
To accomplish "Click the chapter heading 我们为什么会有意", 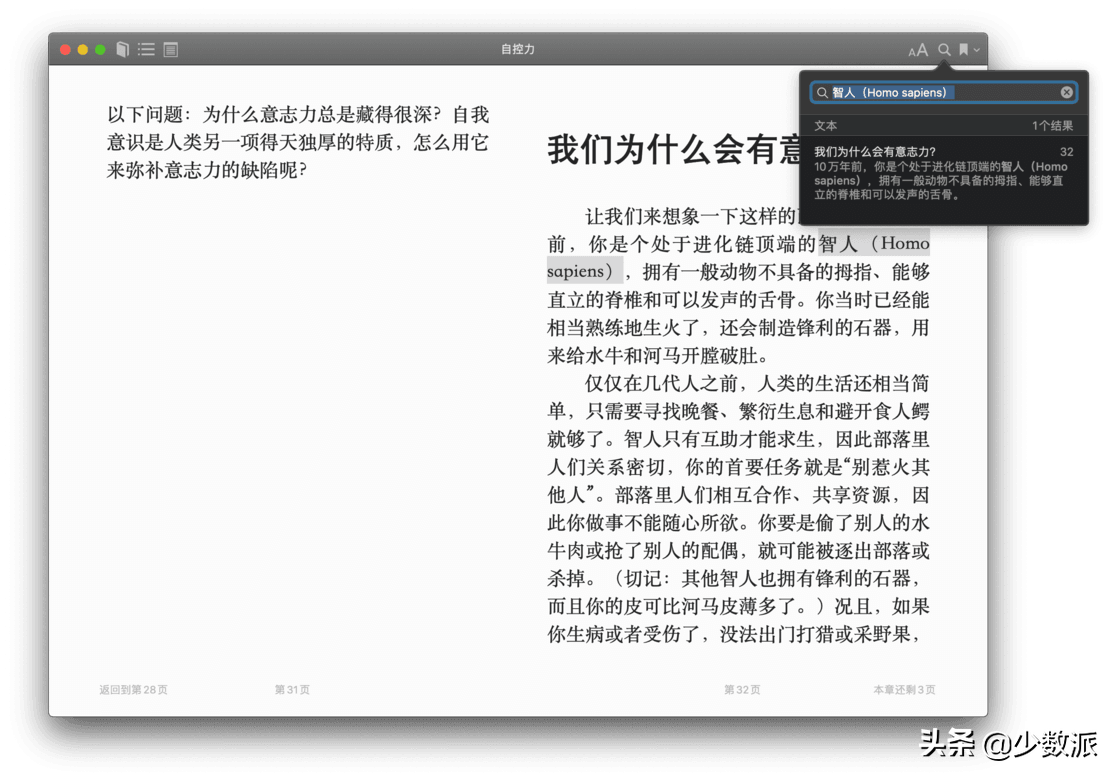I will [x=674, y=149].
